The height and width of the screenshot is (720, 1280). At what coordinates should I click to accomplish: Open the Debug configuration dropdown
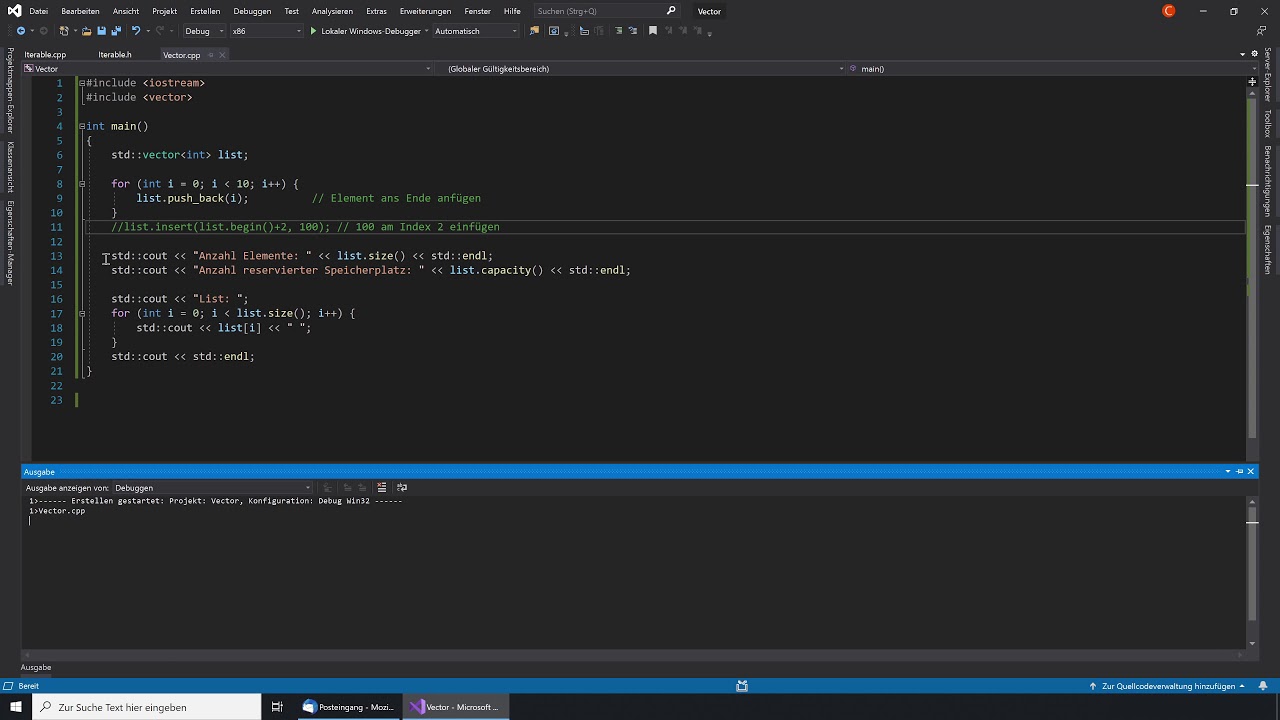(x=205, y=31)
